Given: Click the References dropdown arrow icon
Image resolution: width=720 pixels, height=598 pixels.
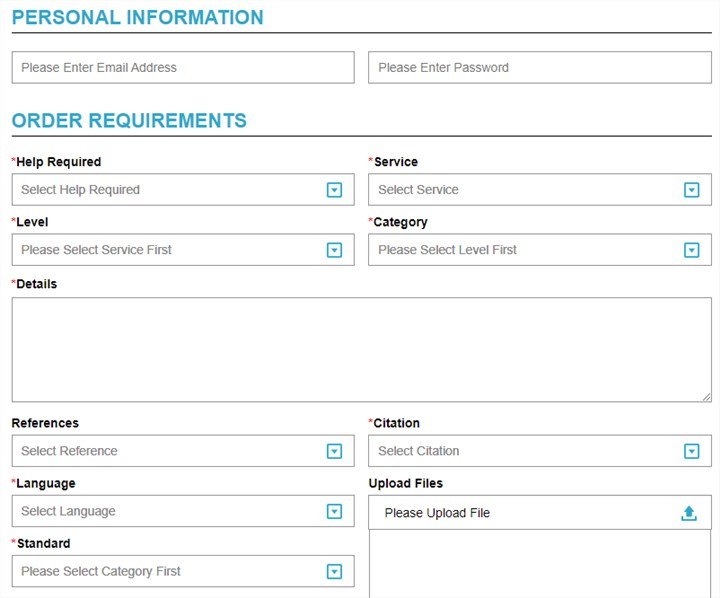Looking at the screenshot, I should tap(334, 451).
